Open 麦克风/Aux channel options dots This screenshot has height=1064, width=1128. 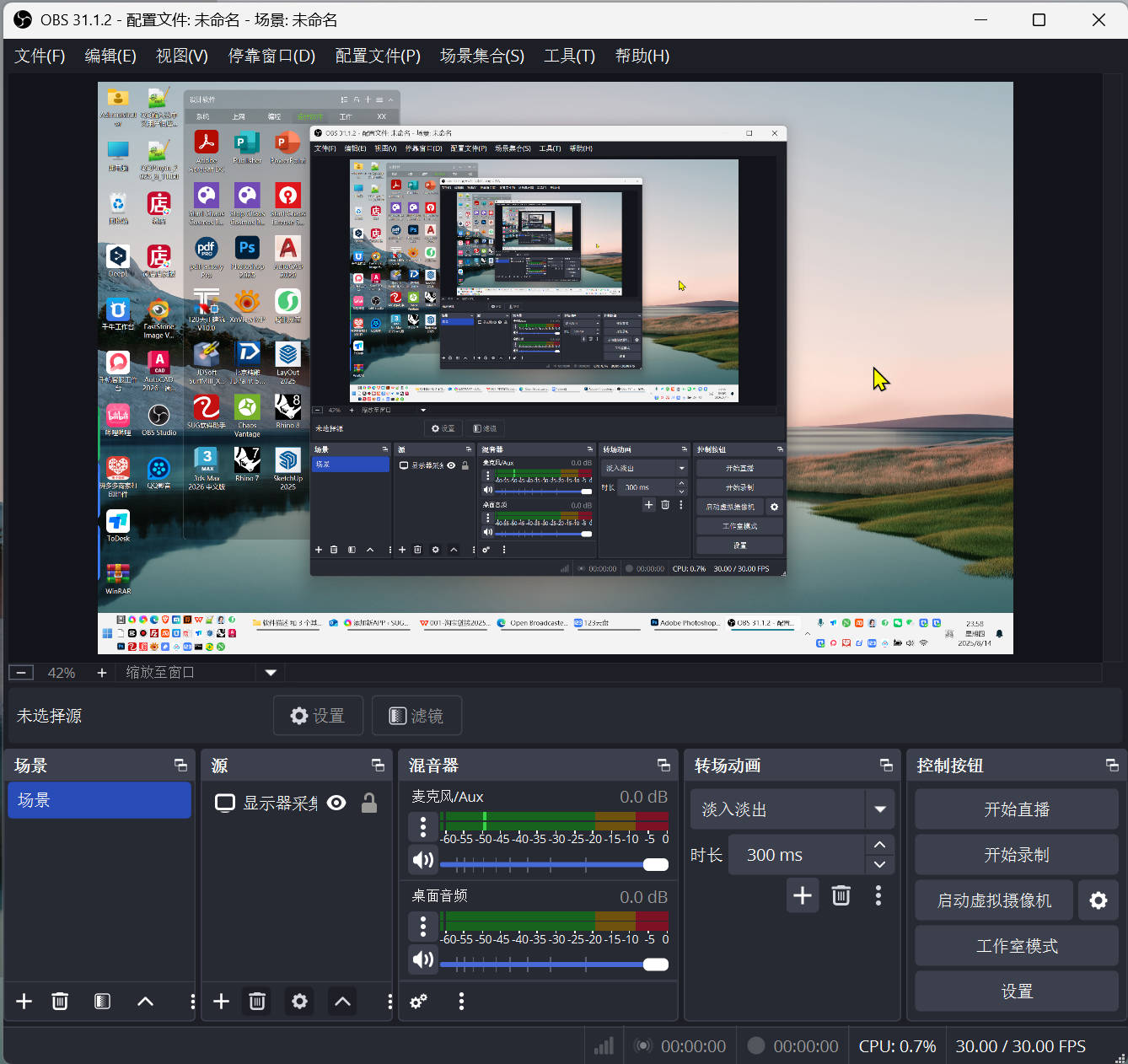click(x=423, y=826)
